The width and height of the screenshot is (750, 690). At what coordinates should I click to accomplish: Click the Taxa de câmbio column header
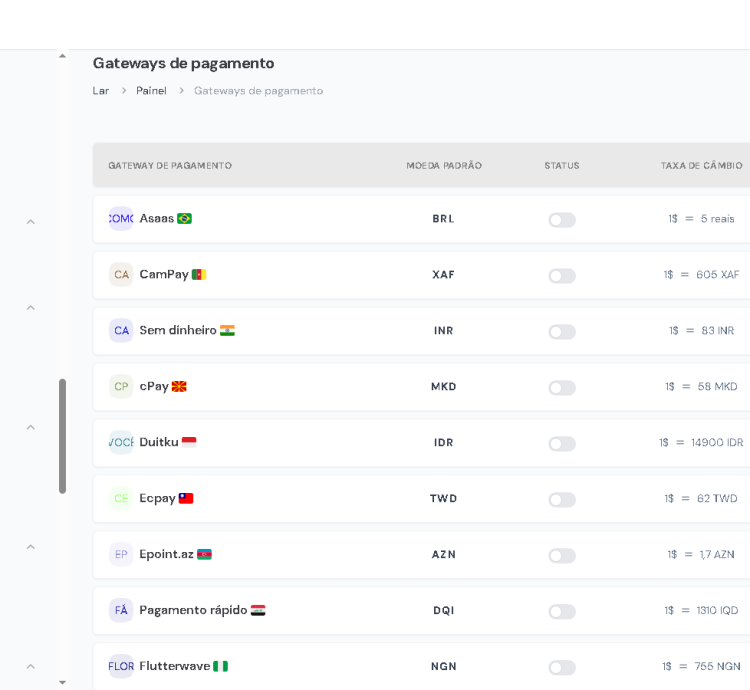(702, 165)
